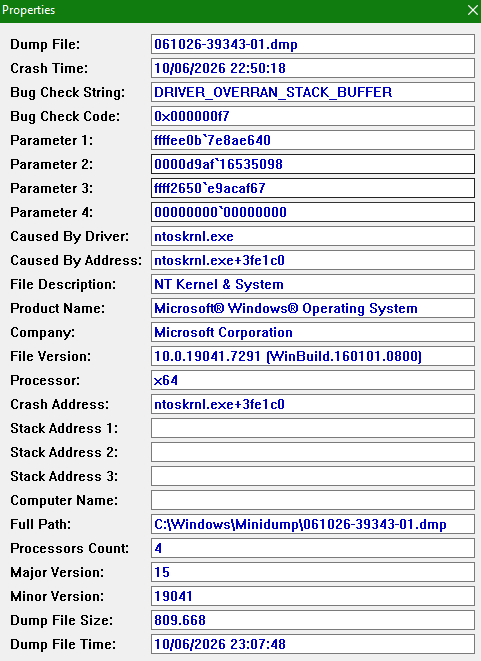481x661 pixels.
Task: Click the empty Stack Address 2 field
Action: pyautogui.click(x=313, y=453)
